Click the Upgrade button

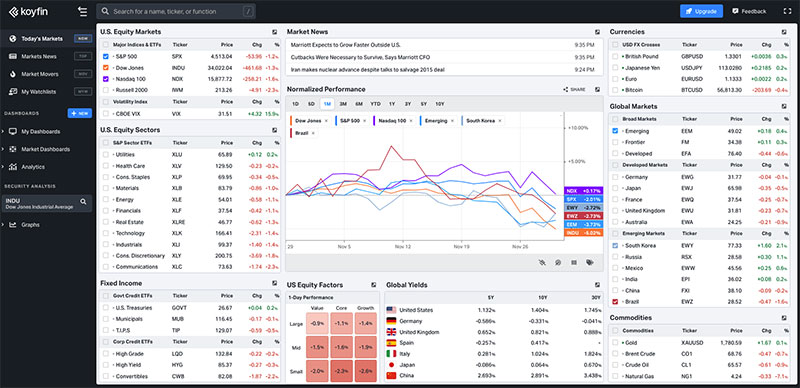701,11
